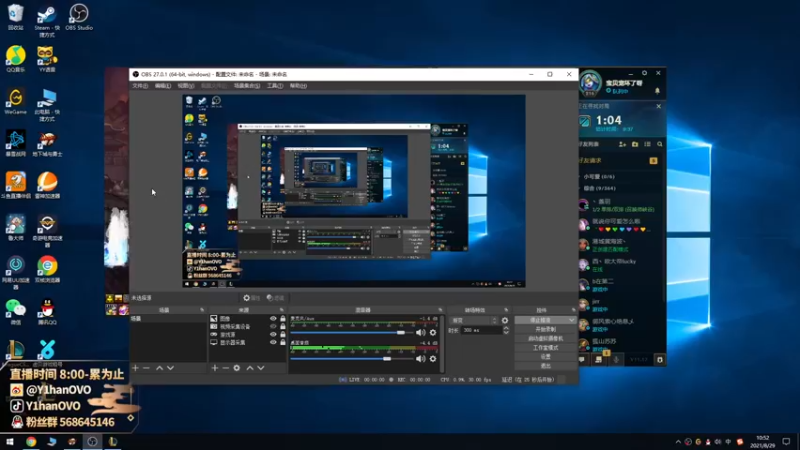Open source Filters button in OBS toolbar

[276, 298]
